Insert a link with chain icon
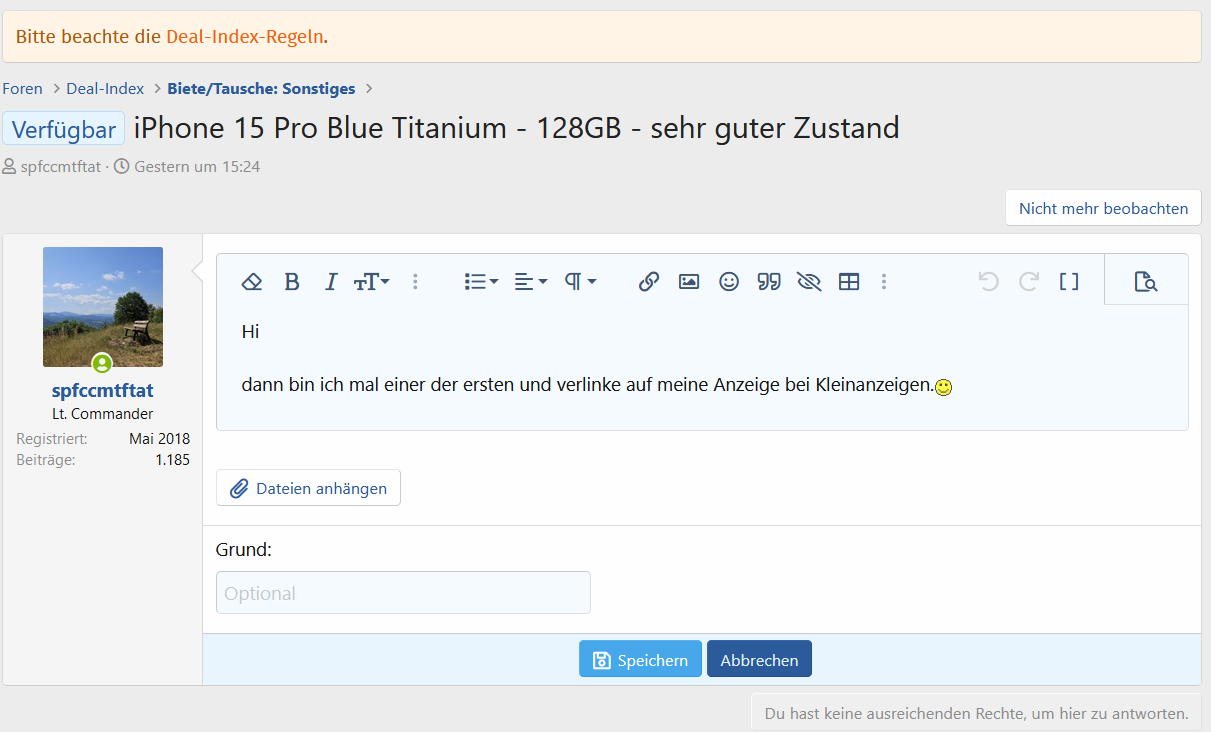The height and width of the screenshot is (732, 1211). point(649,282)
